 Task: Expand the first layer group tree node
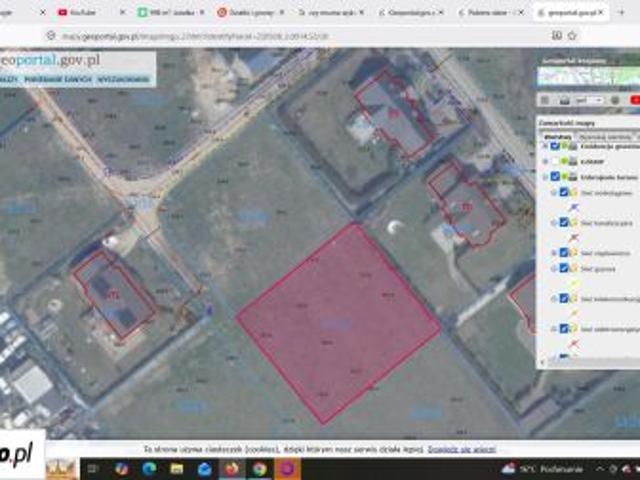(x=545, y=146)
